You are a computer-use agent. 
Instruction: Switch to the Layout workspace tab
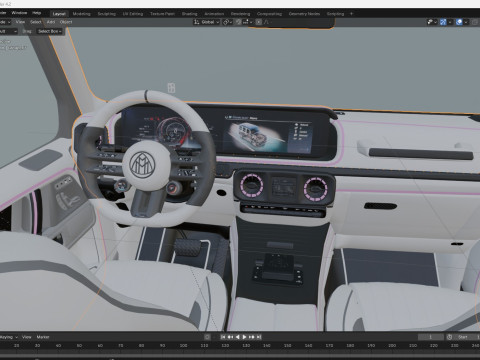59,14
